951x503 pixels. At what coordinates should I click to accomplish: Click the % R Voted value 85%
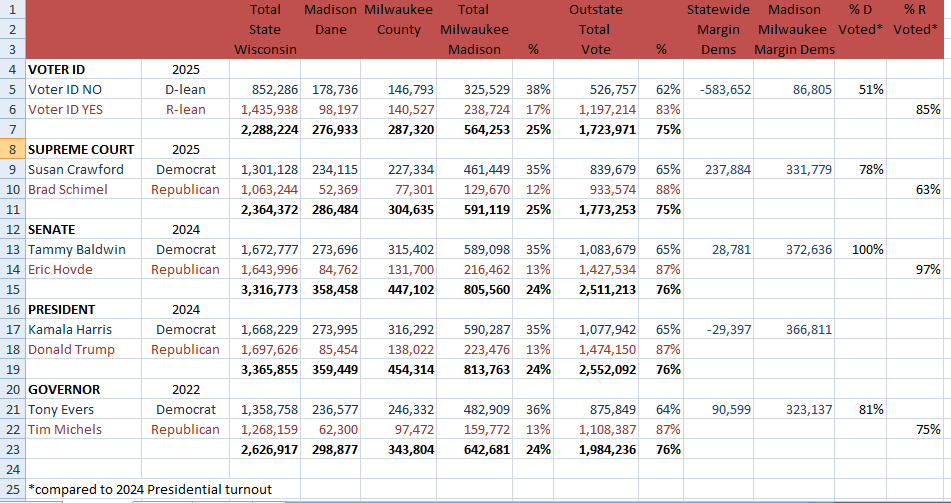915,109
